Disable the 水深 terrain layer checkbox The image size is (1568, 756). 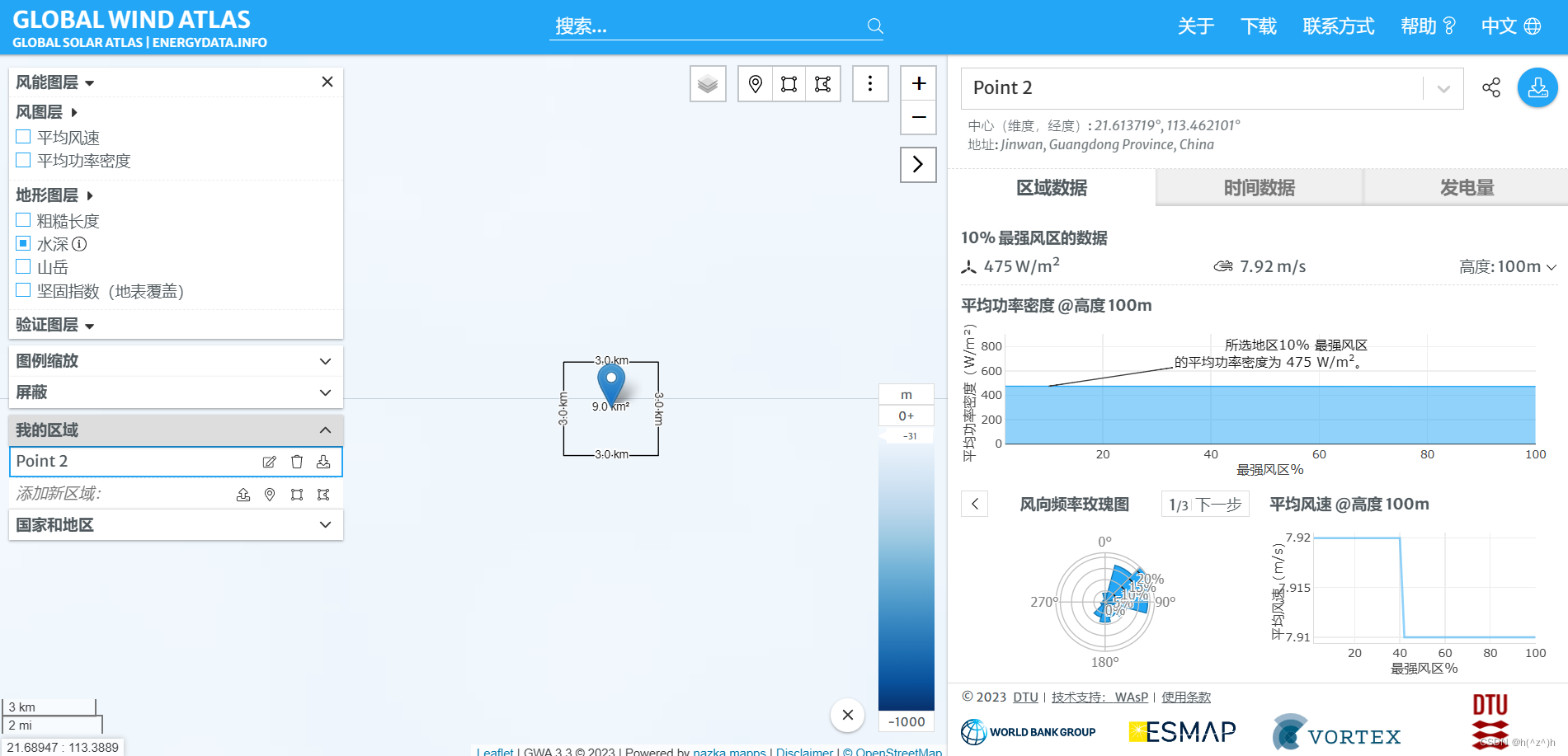tap(22, 243)
